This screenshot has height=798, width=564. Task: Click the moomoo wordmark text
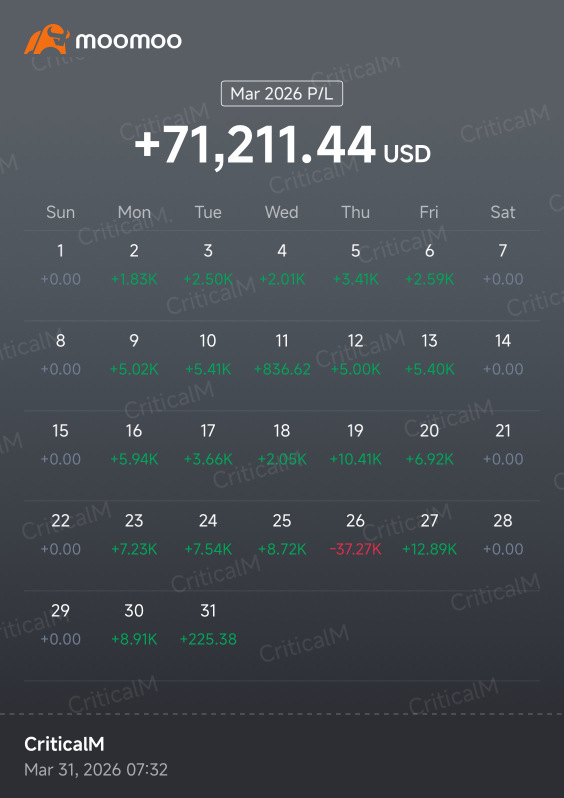point(128,41)
